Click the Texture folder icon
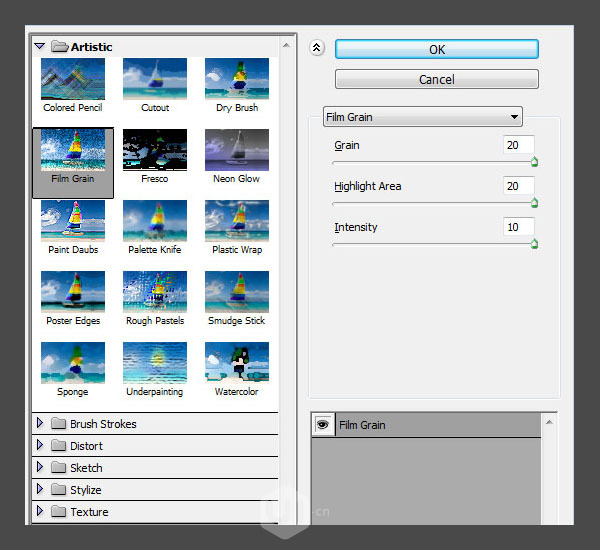 [x=59, y=511]
